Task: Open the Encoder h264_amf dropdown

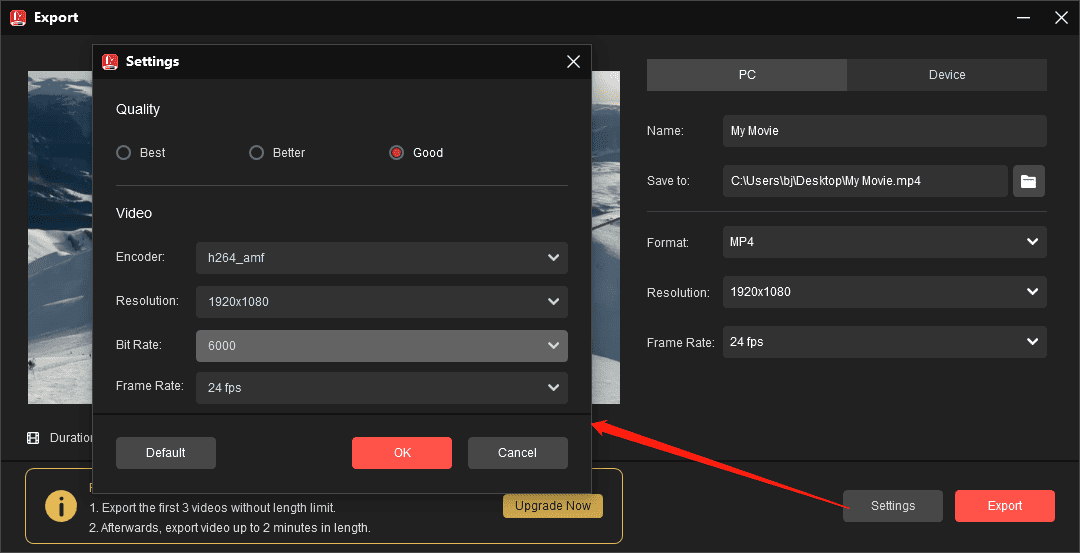Action: 382,258
